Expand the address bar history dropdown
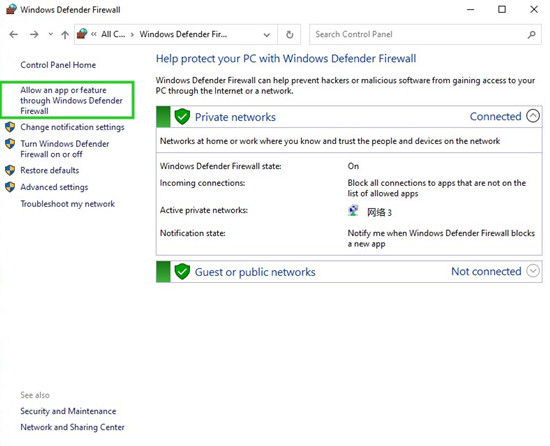Screen dimensions: 550x446 [267, 35]
